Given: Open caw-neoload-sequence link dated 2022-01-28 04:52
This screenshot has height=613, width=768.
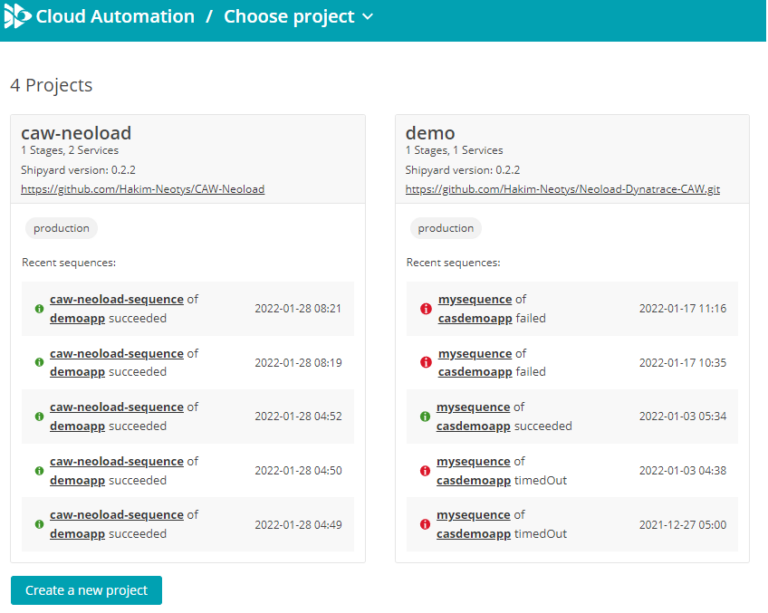Looking at the screenshot, I should (117, 407).
